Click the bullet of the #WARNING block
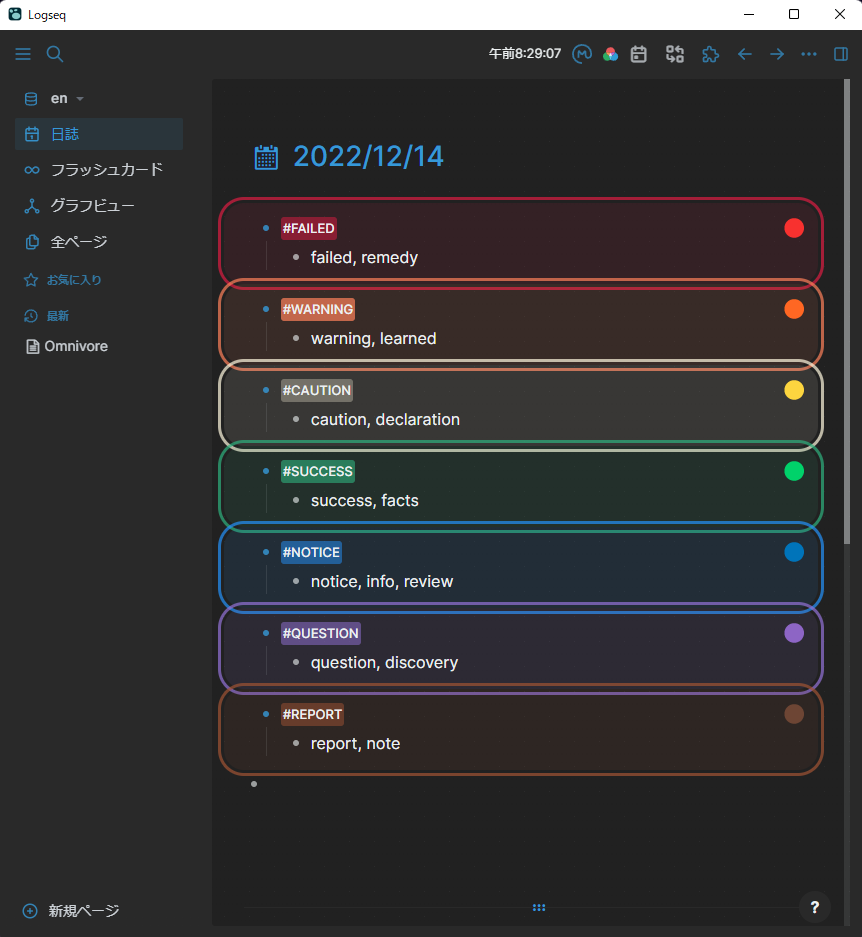 (266, 310)
